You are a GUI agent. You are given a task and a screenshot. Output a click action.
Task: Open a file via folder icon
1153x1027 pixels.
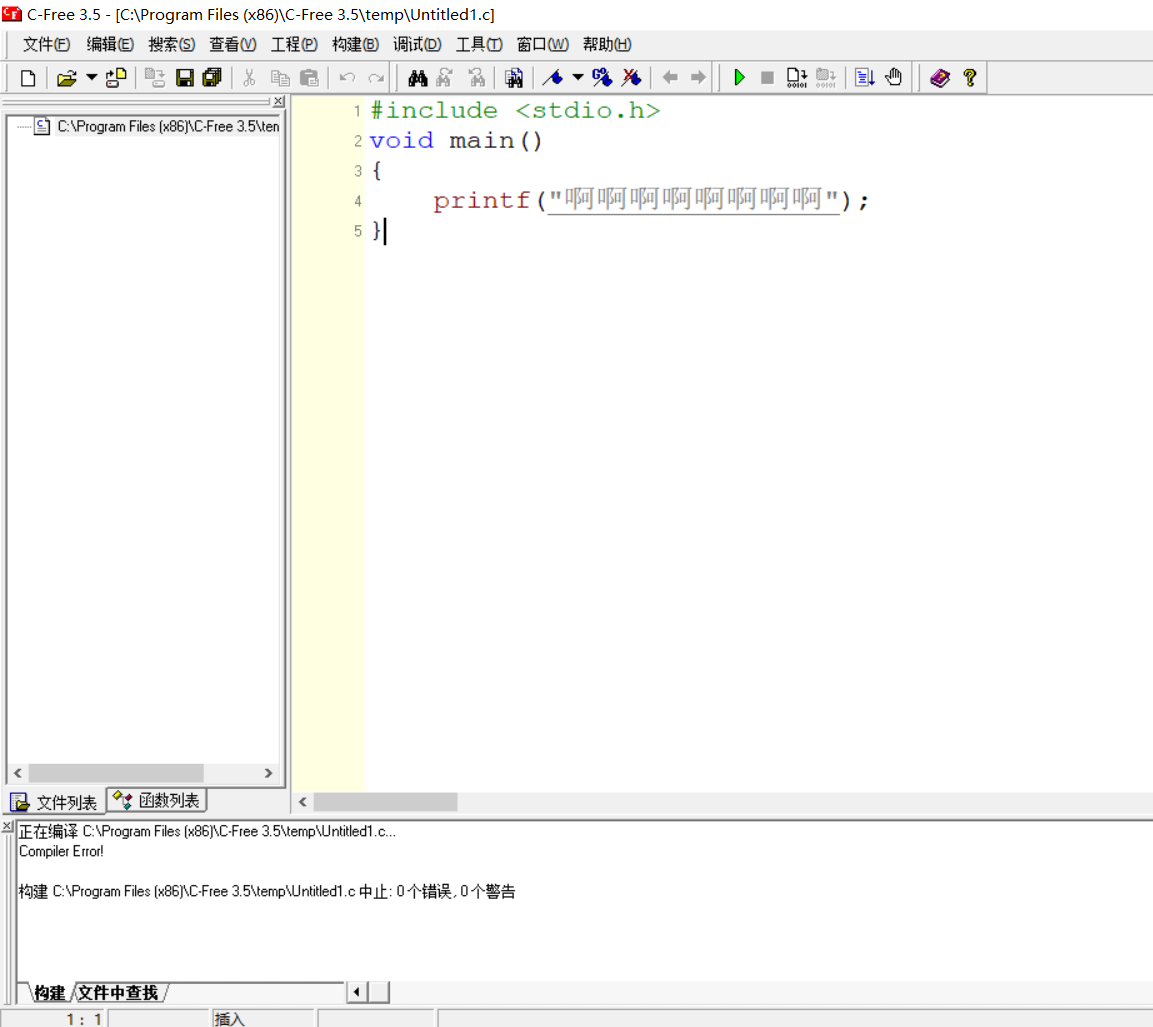pos(67,78)
